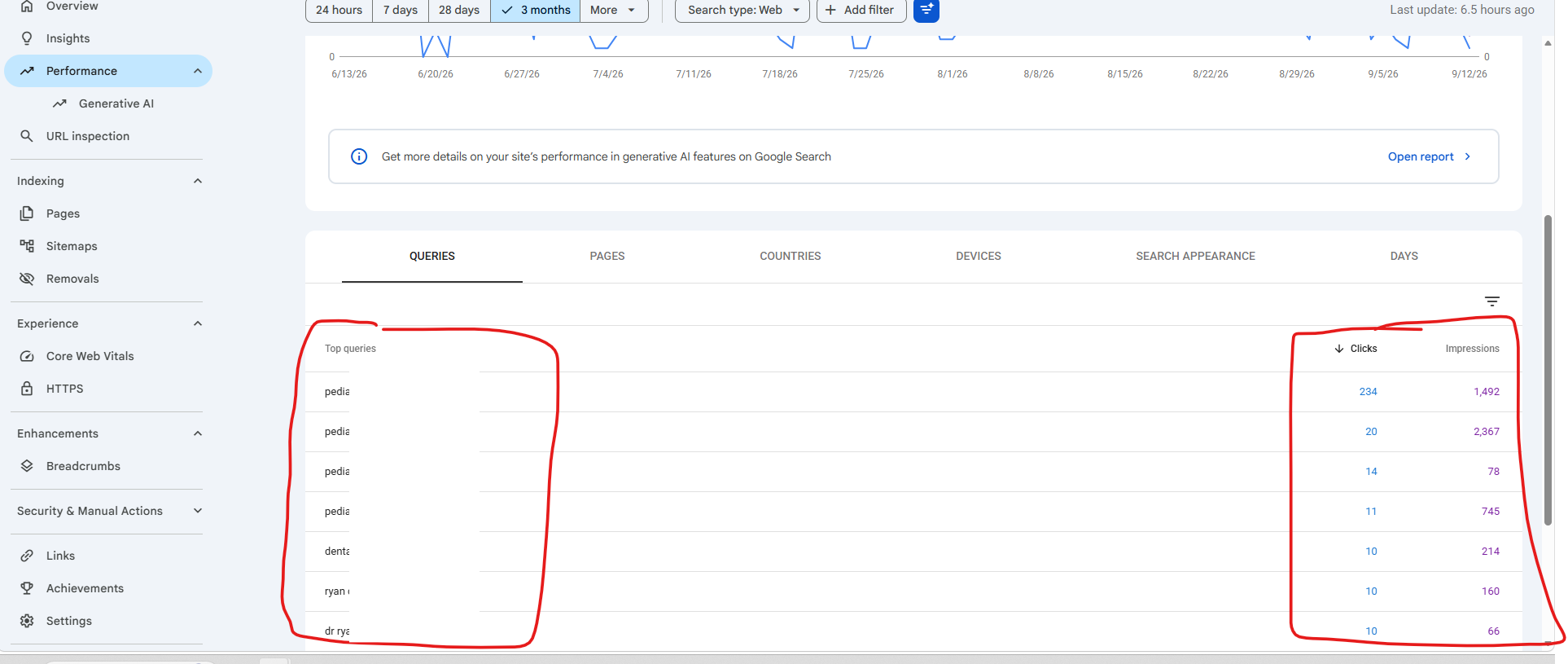Image resolution: width=1568 pixels, height=664 pixels.
Task: Click the 2,367 impressions value
Action: (1486, 432)
